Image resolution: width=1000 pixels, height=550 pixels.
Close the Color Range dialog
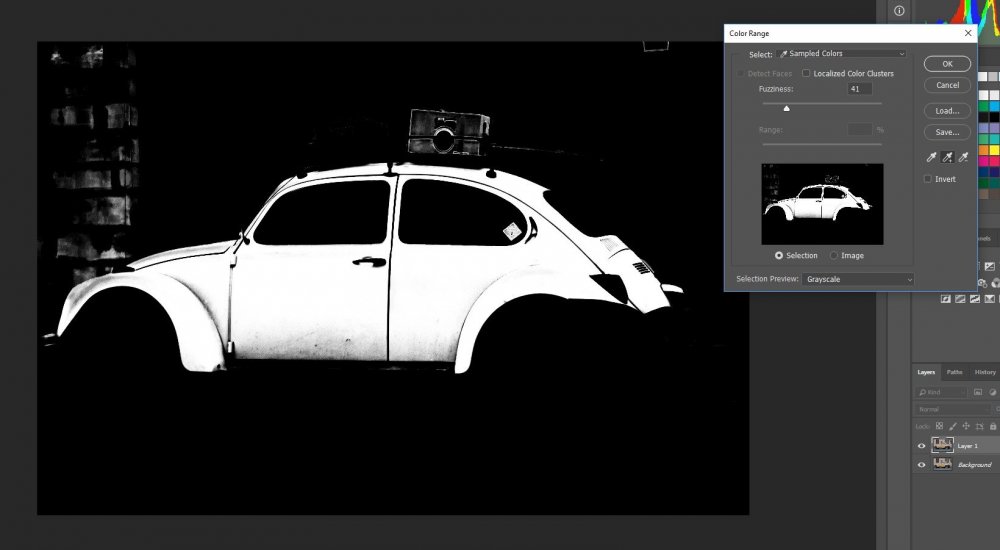click(968, 33)
